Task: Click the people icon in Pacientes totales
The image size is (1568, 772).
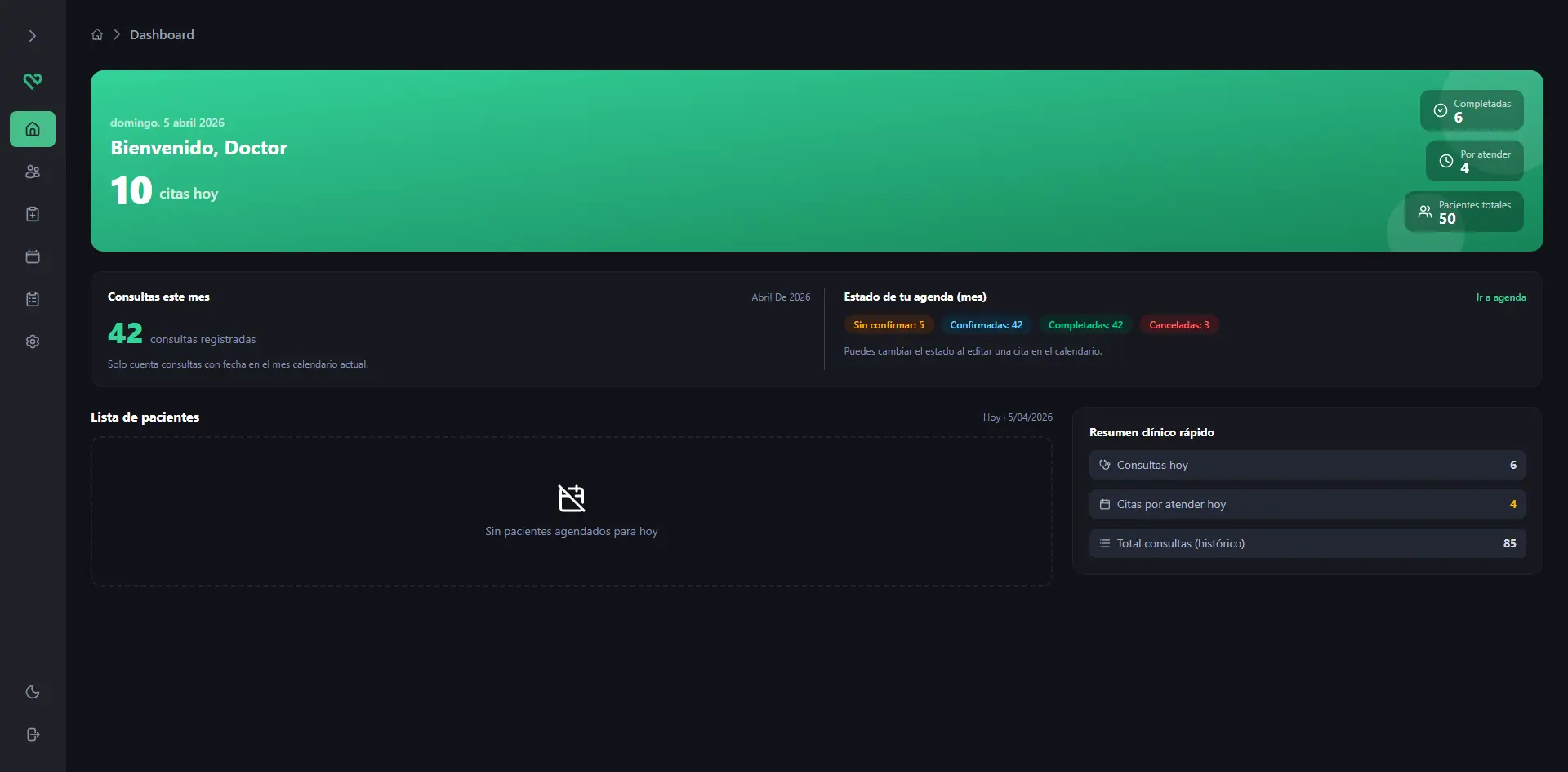Action: (x=1425, y=212)
